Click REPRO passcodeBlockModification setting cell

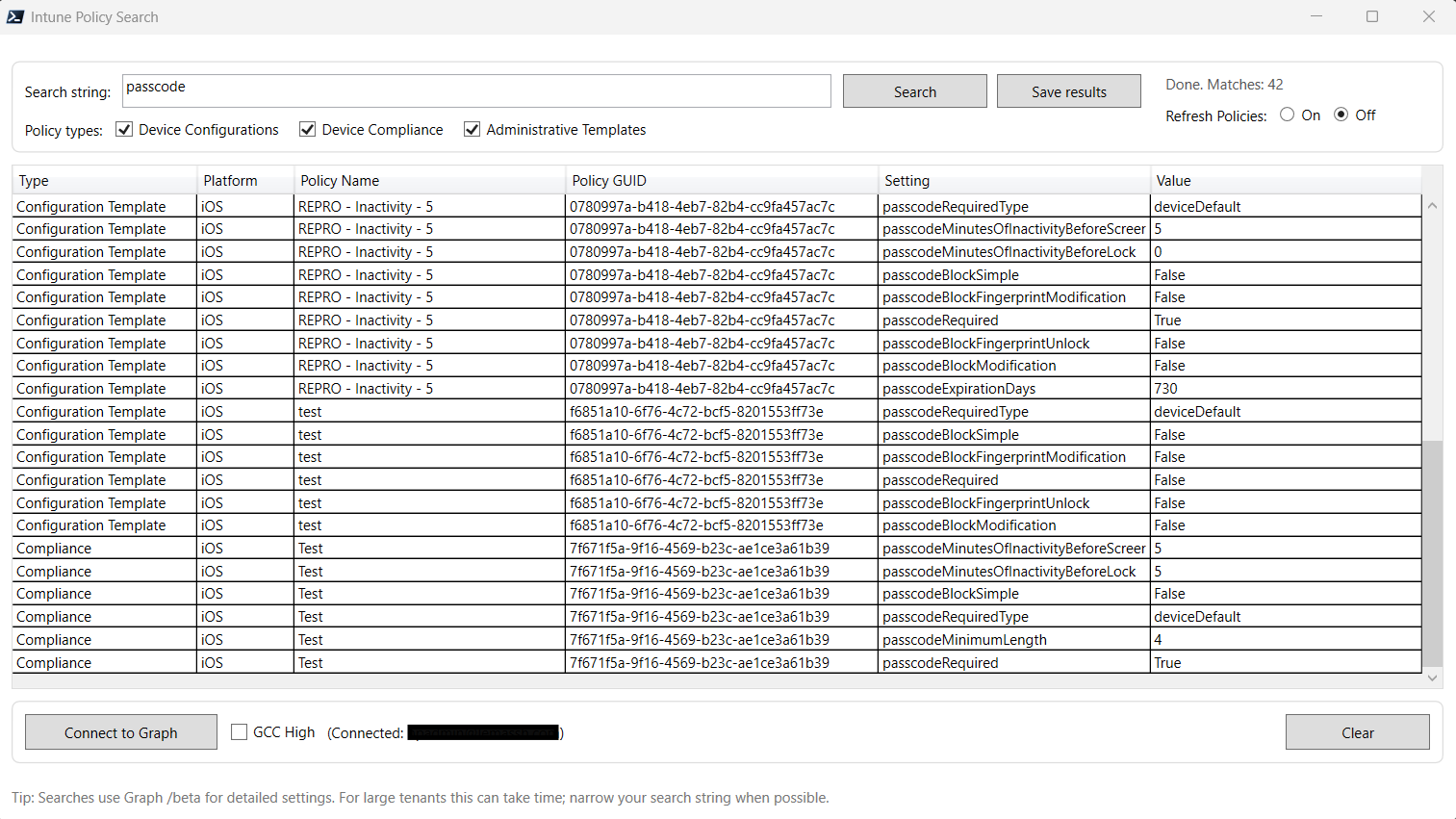tap(1014, 366)
